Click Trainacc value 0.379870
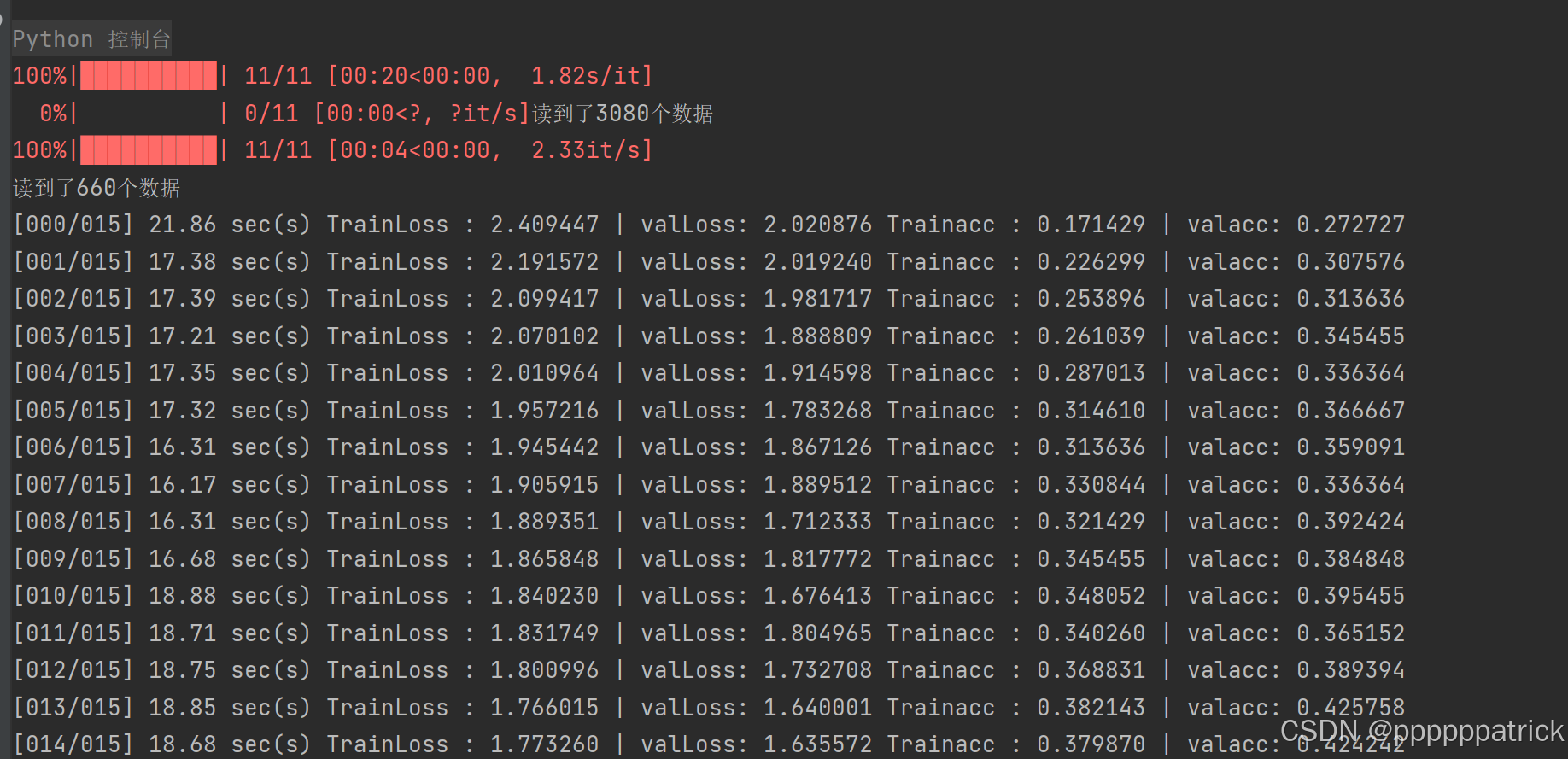The image size is (1568, 759). (x=1091, y=744)
